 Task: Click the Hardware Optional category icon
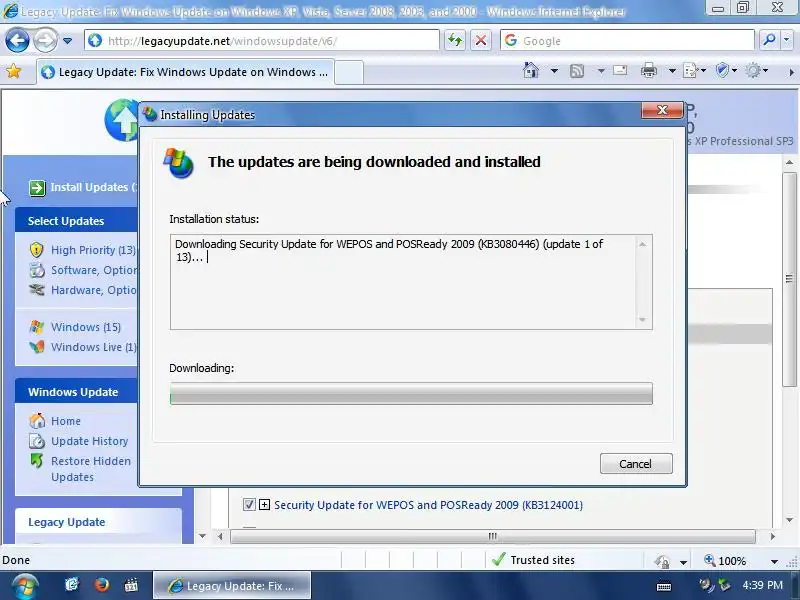[x=37, y=290]
